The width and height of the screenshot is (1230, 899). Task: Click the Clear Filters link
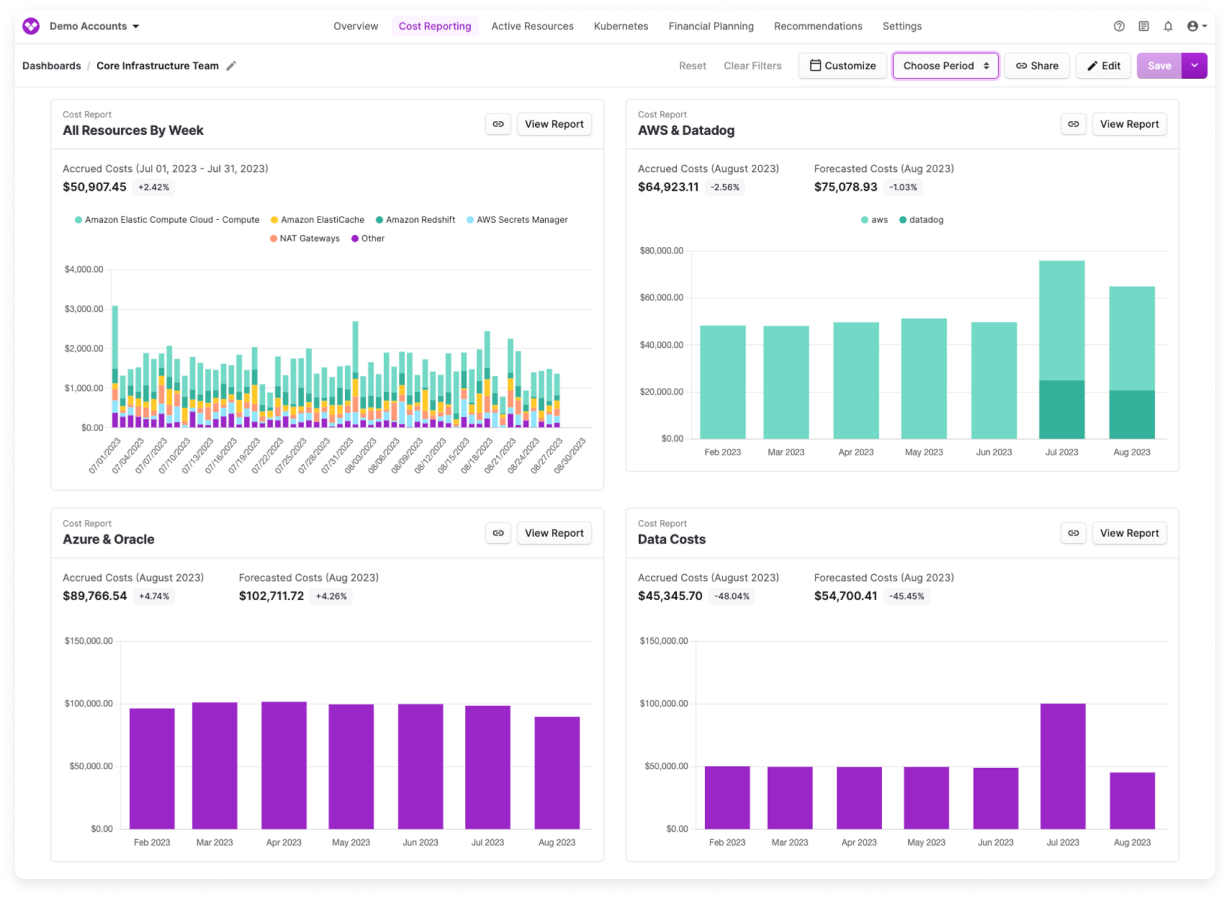(x=753, y=66)
